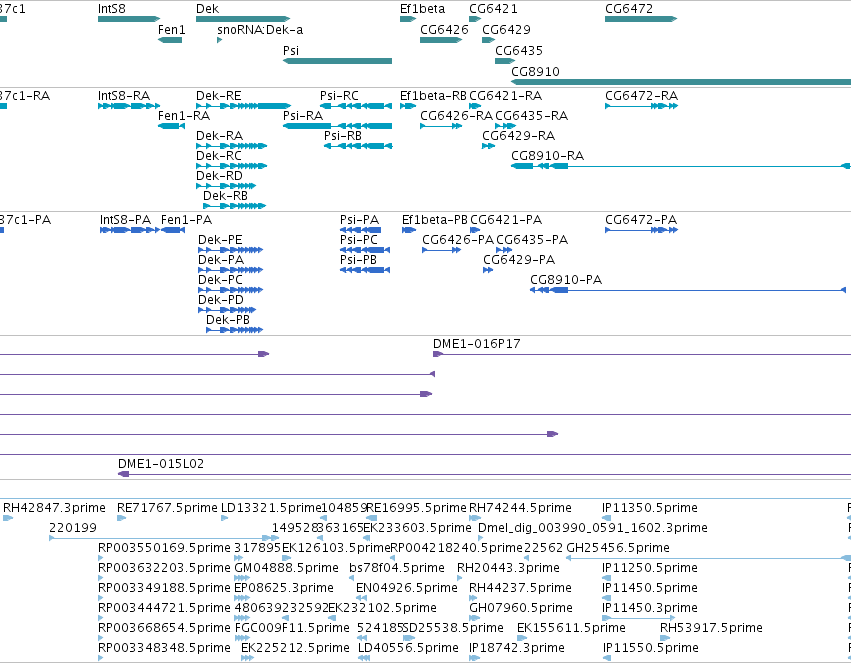Click the CG6429-RA transcript
Screen dimensions: 851x663
pos(488,146)
